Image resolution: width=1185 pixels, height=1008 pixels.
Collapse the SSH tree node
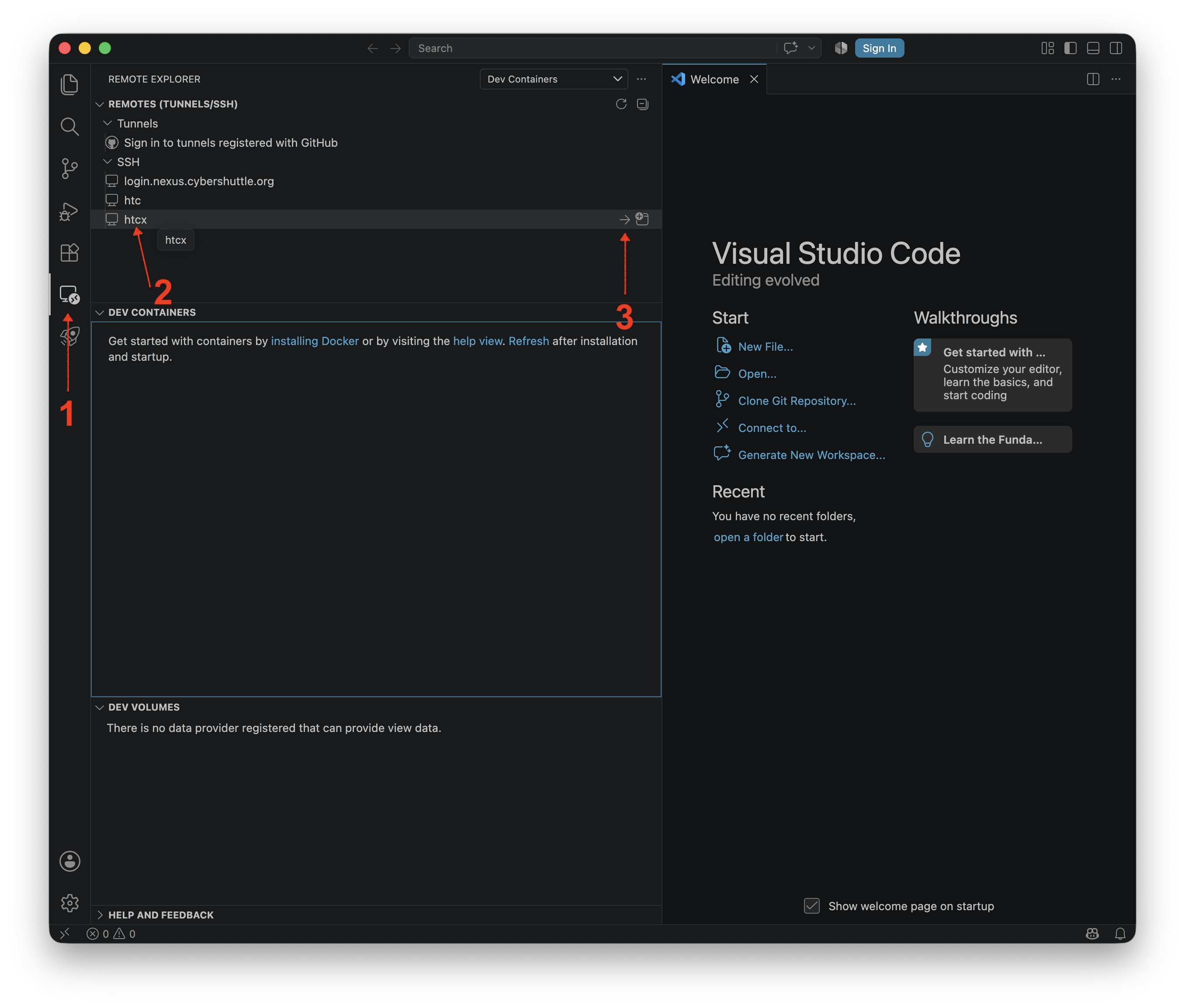point(107,162)
